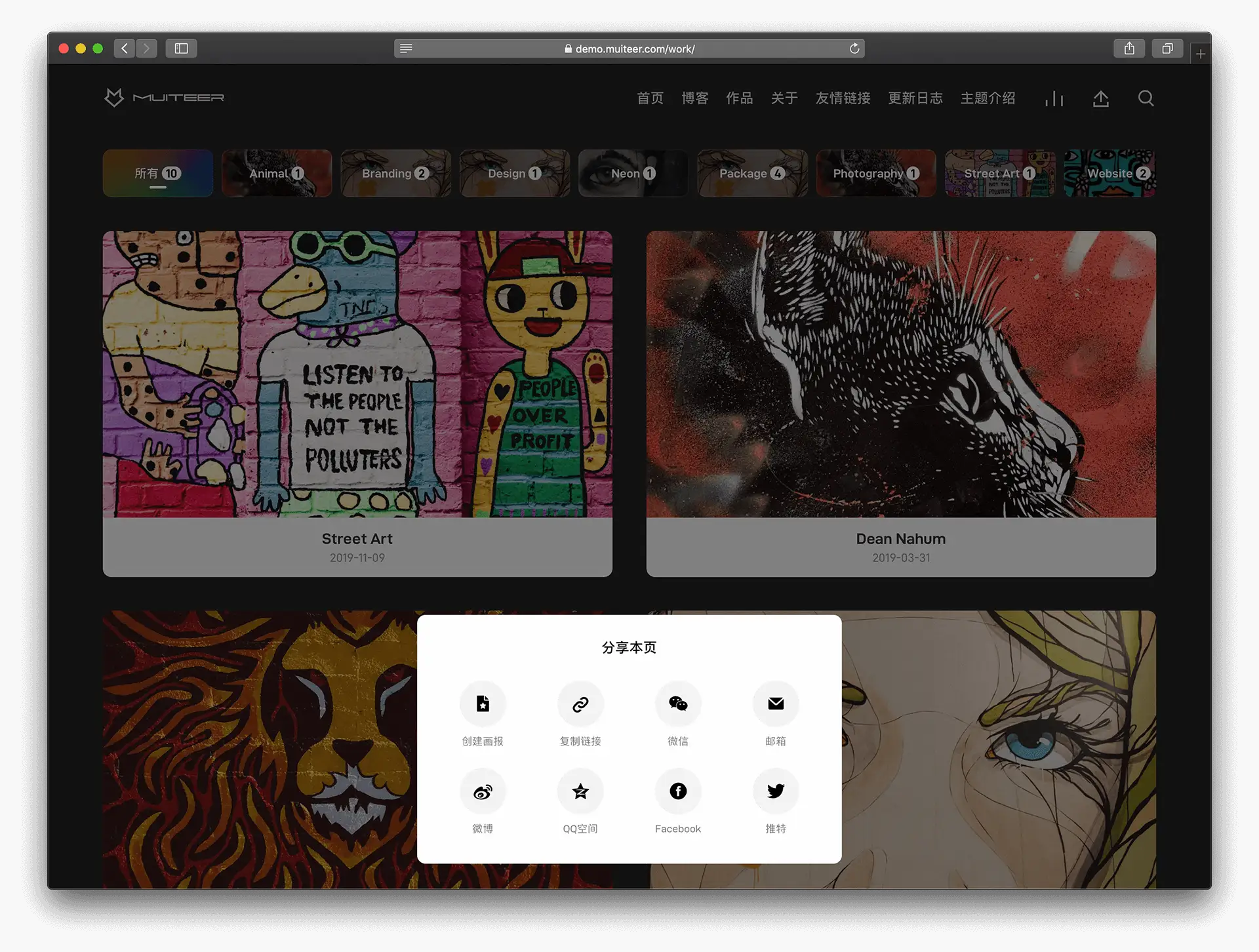Open the site search magnifier icon
This screenshot has height=952, width=1259.
pos(1146,98)
